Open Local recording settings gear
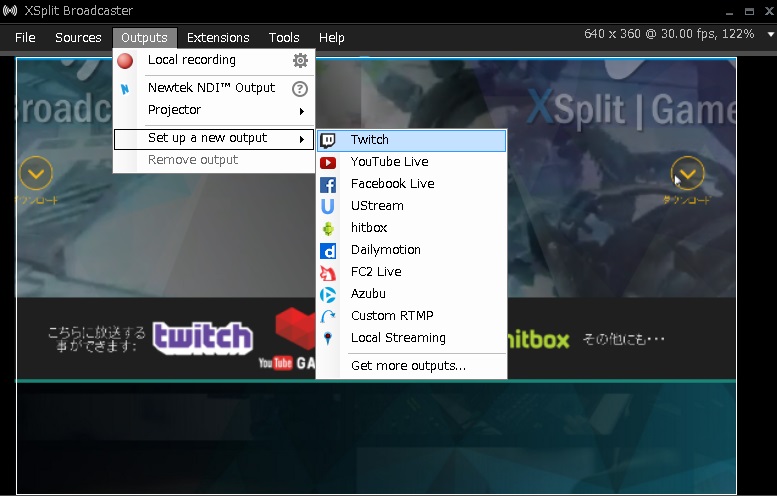 pos(300,60)
